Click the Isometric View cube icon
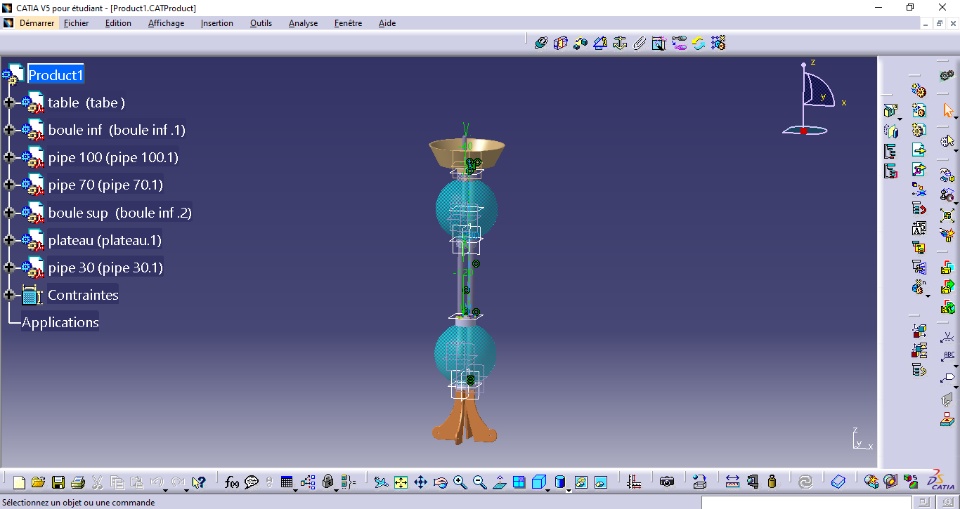Screen dimensions: 960x509 [x=539, y=483]
